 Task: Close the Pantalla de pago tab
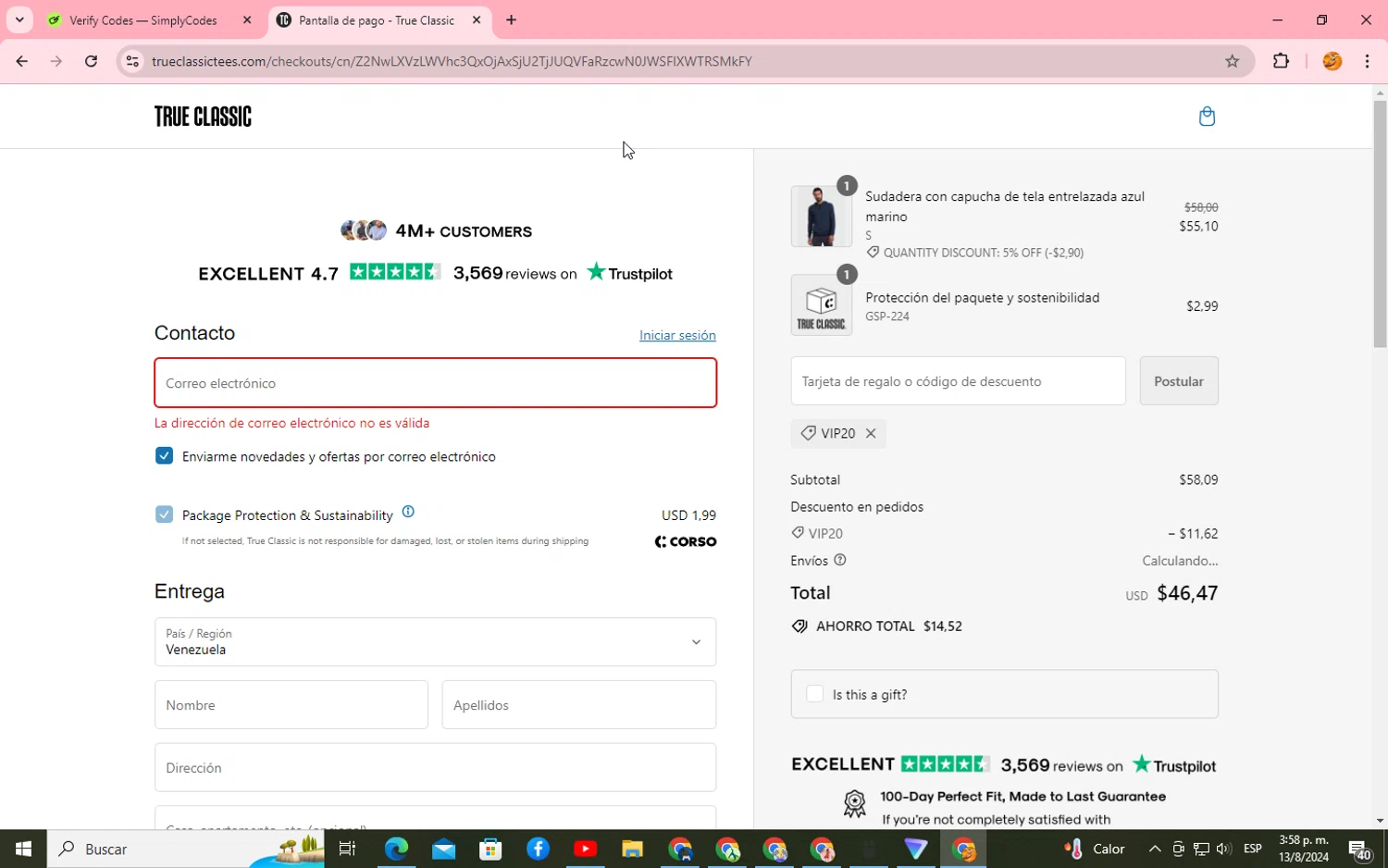pyautogui.click(x=477, y=20)
